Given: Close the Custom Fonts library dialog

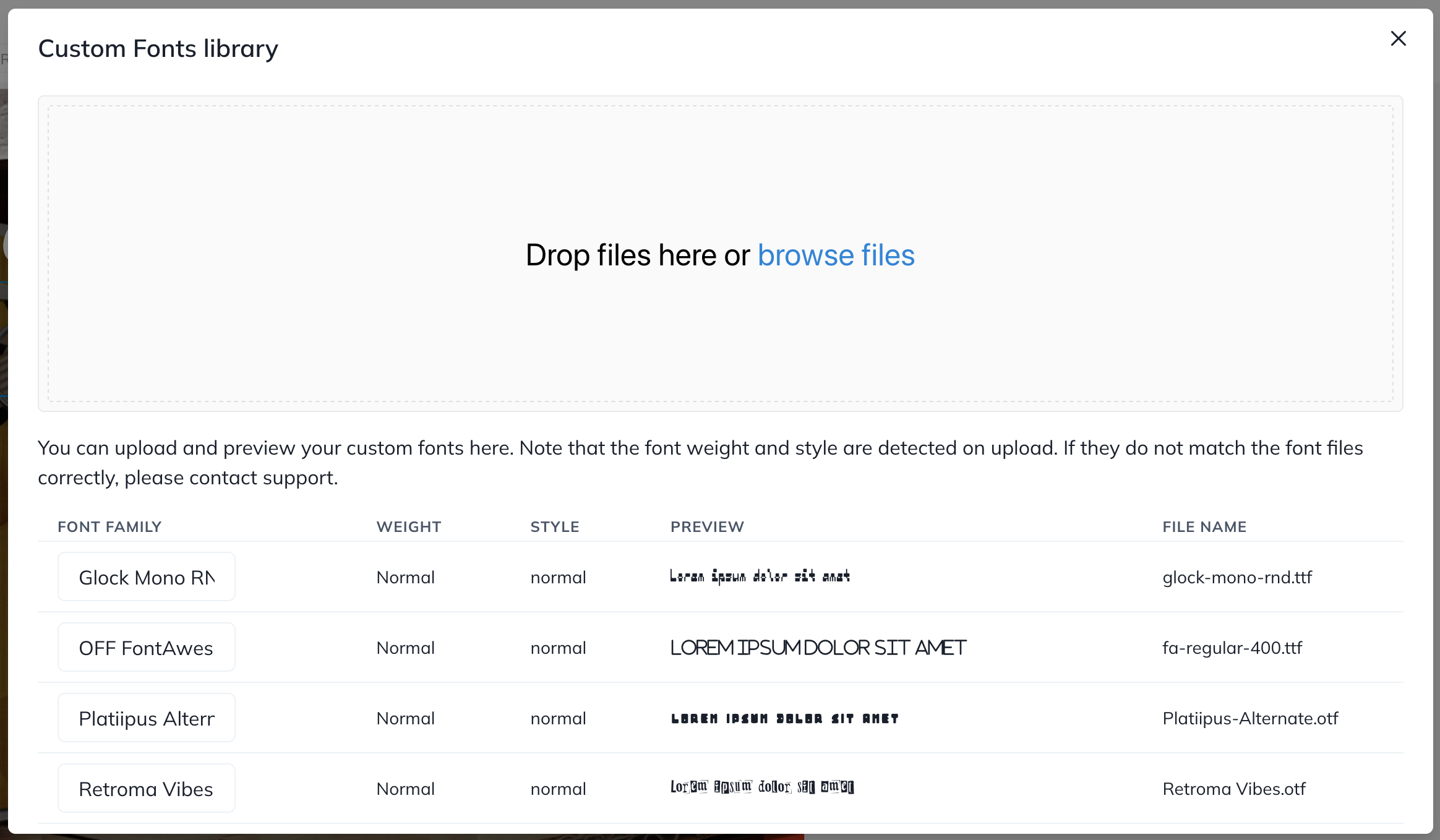Looking at the screenshot, I should pyautogui.click(x=1398, y=38).
